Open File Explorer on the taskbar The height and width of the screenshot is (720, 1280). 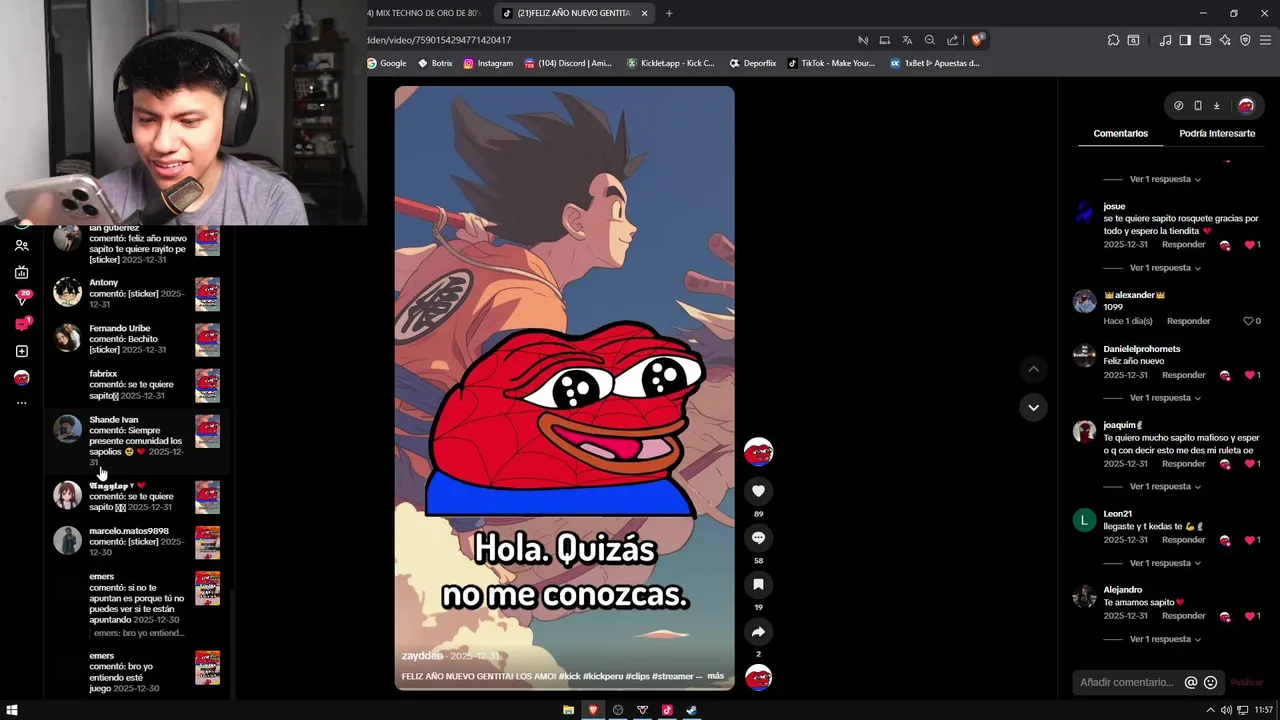tap(568, 710)
